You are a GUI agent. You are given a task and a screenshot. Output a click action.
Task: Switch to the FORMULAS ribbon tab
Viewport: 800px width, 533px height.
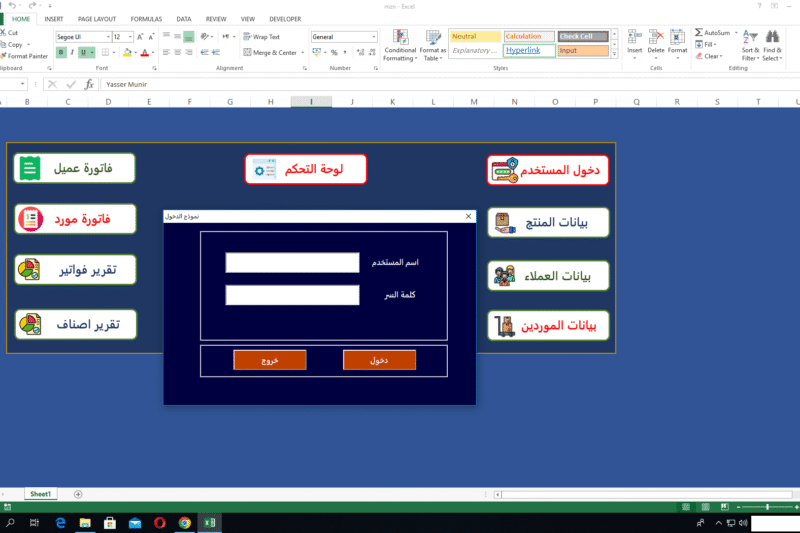pos(146,19)
